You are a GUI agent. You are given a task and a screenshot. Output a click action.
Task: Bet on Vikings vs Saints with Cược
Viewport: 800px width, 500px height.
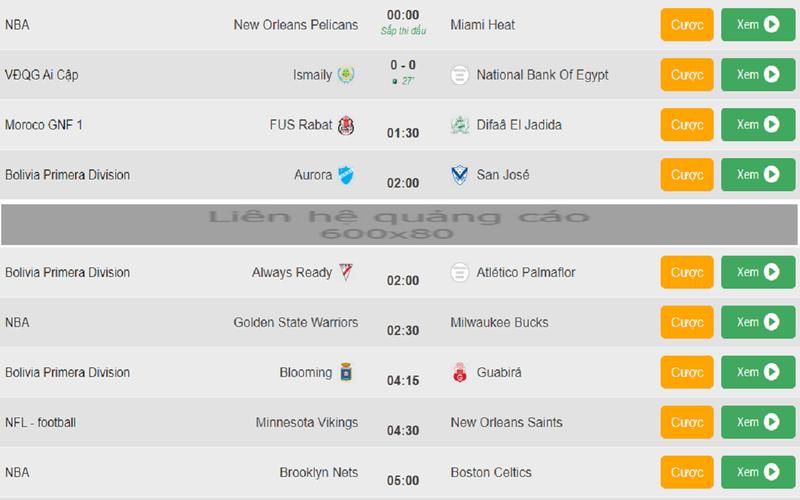[x=687, y=422]
